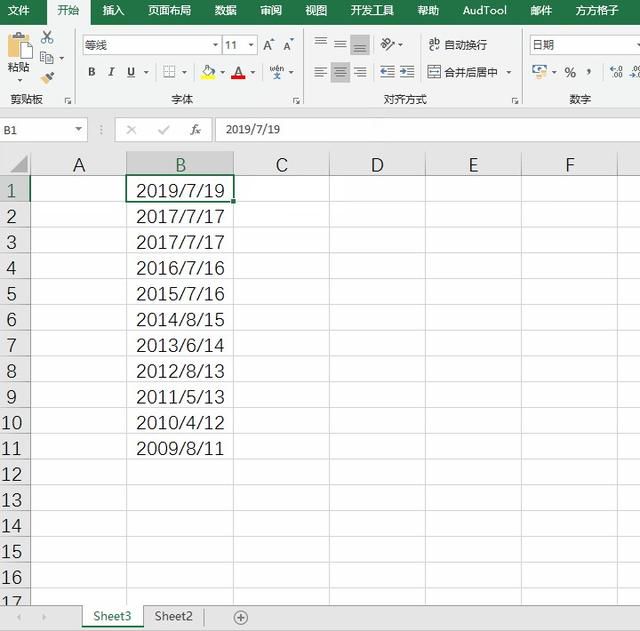Click the Cut scissors icon
The width and height of the screenshot is (640, 631).
pos(47,37)
